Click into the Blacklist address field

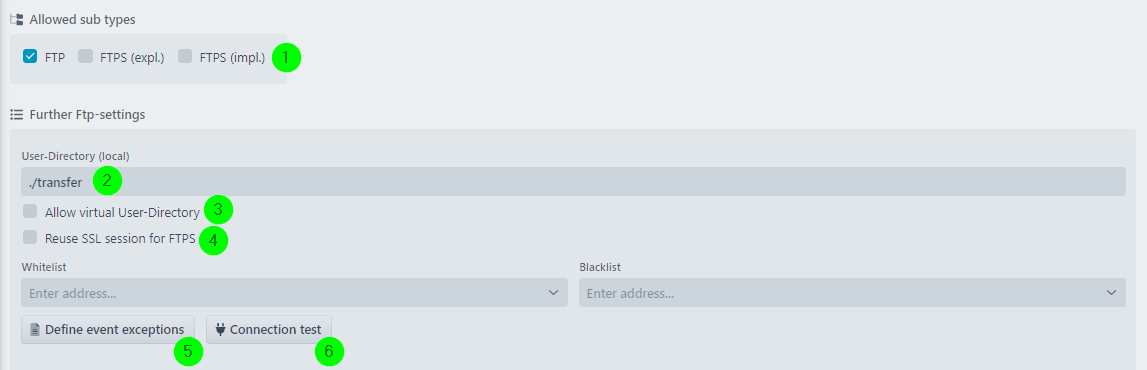point(852,292)
